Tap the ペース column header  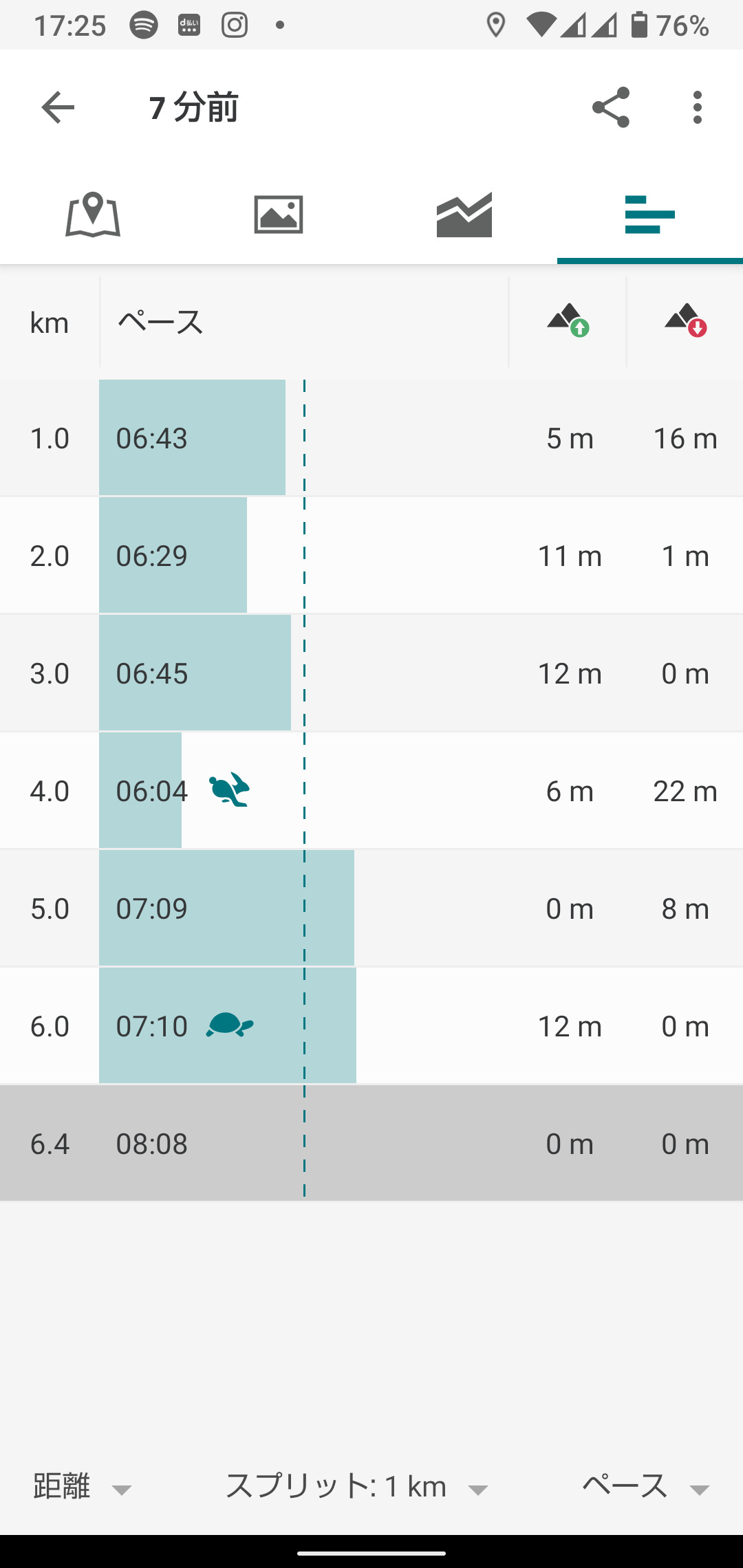(x=161, y=322)
